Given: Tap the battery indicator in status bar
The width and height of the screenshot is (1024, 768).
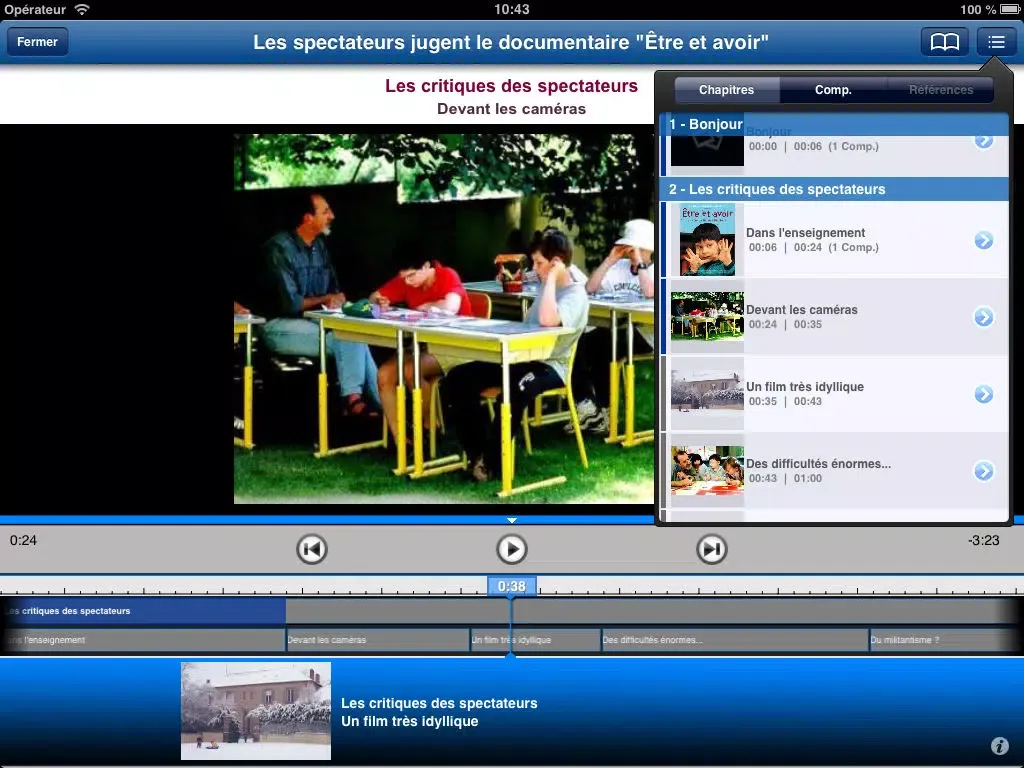Looking at the screenshot, I should (x=1010, y=9).
